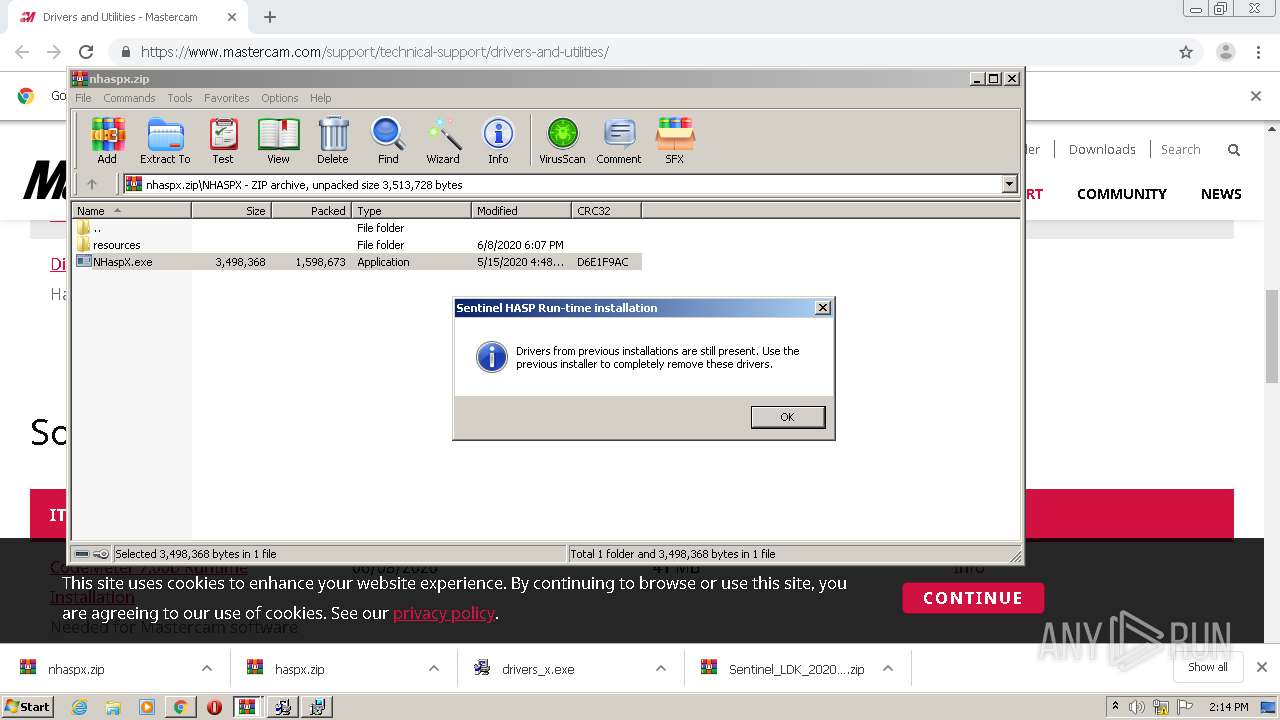Image resolution: width=1280 pixels, height=720 pixels.
Task: Sort file list by CRC32 column
Action: (x=606, y=211)
